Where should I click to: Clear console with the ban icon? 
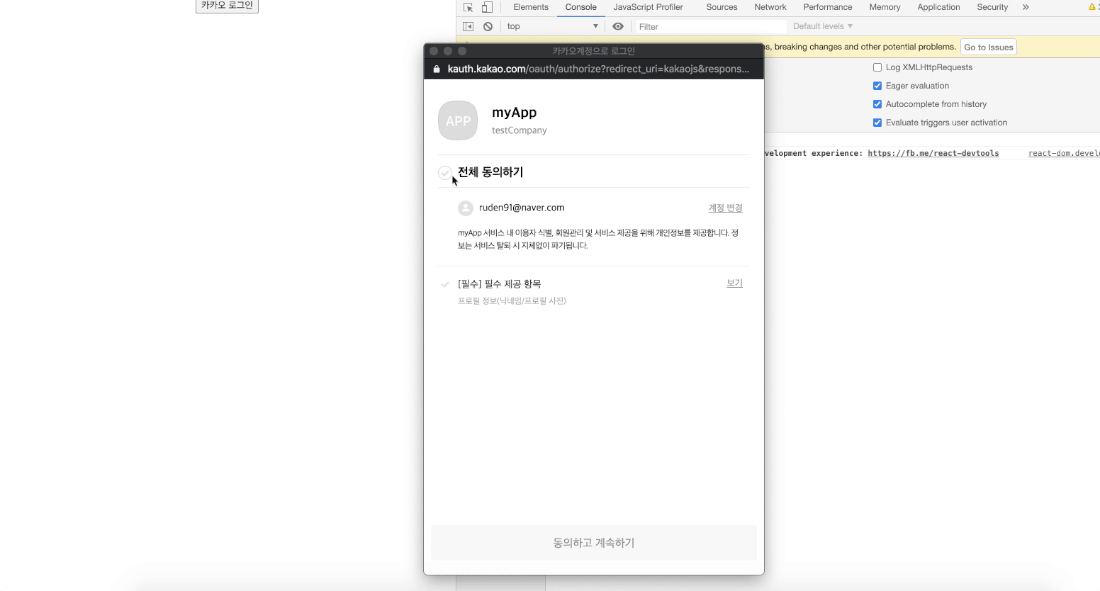click(488, 27)
